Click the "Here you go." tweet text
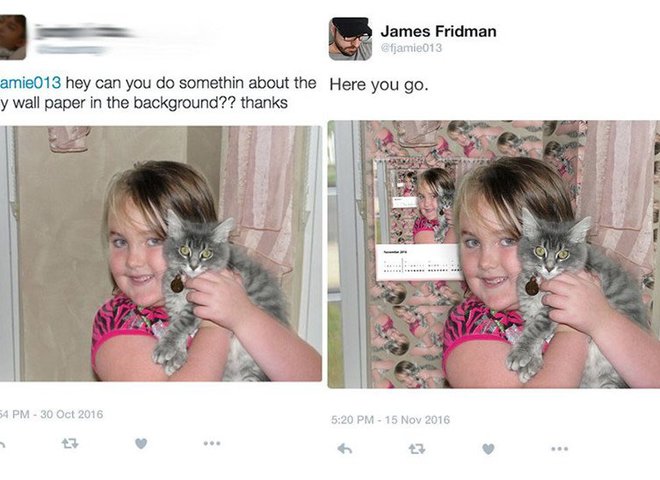Viewport: 660px width, 480px height. click(x=379, y=85)
